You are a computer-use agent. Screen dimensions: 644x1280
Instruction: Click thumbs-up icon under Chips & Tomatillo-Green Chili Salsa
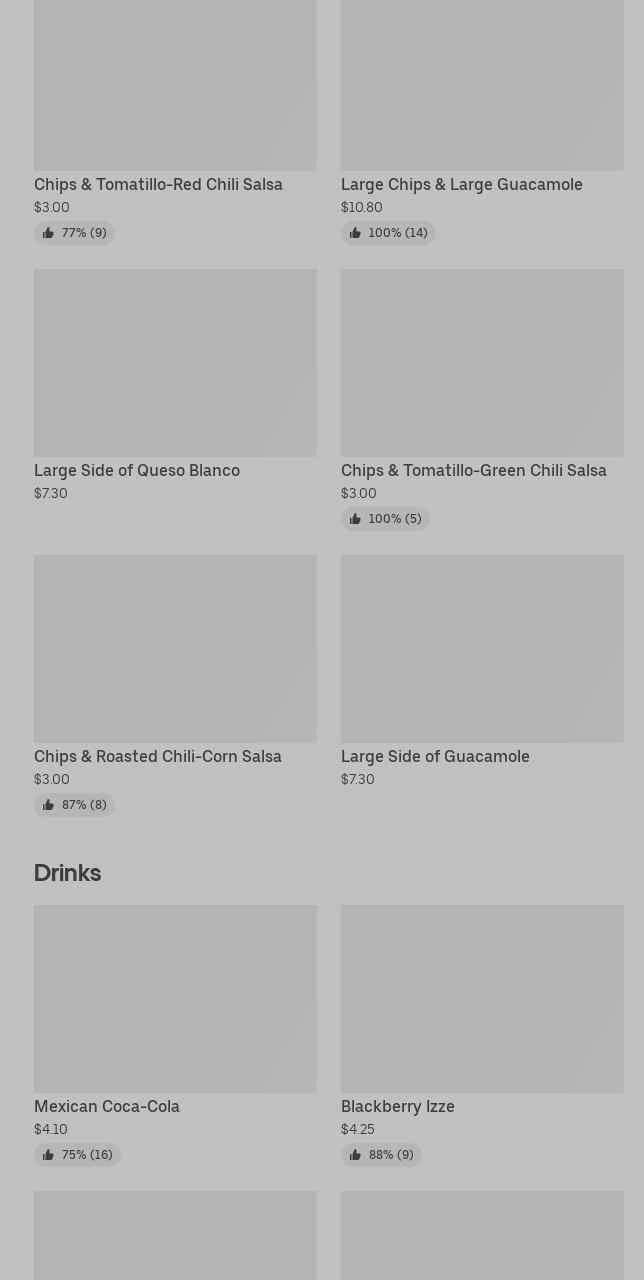point(355,519)
